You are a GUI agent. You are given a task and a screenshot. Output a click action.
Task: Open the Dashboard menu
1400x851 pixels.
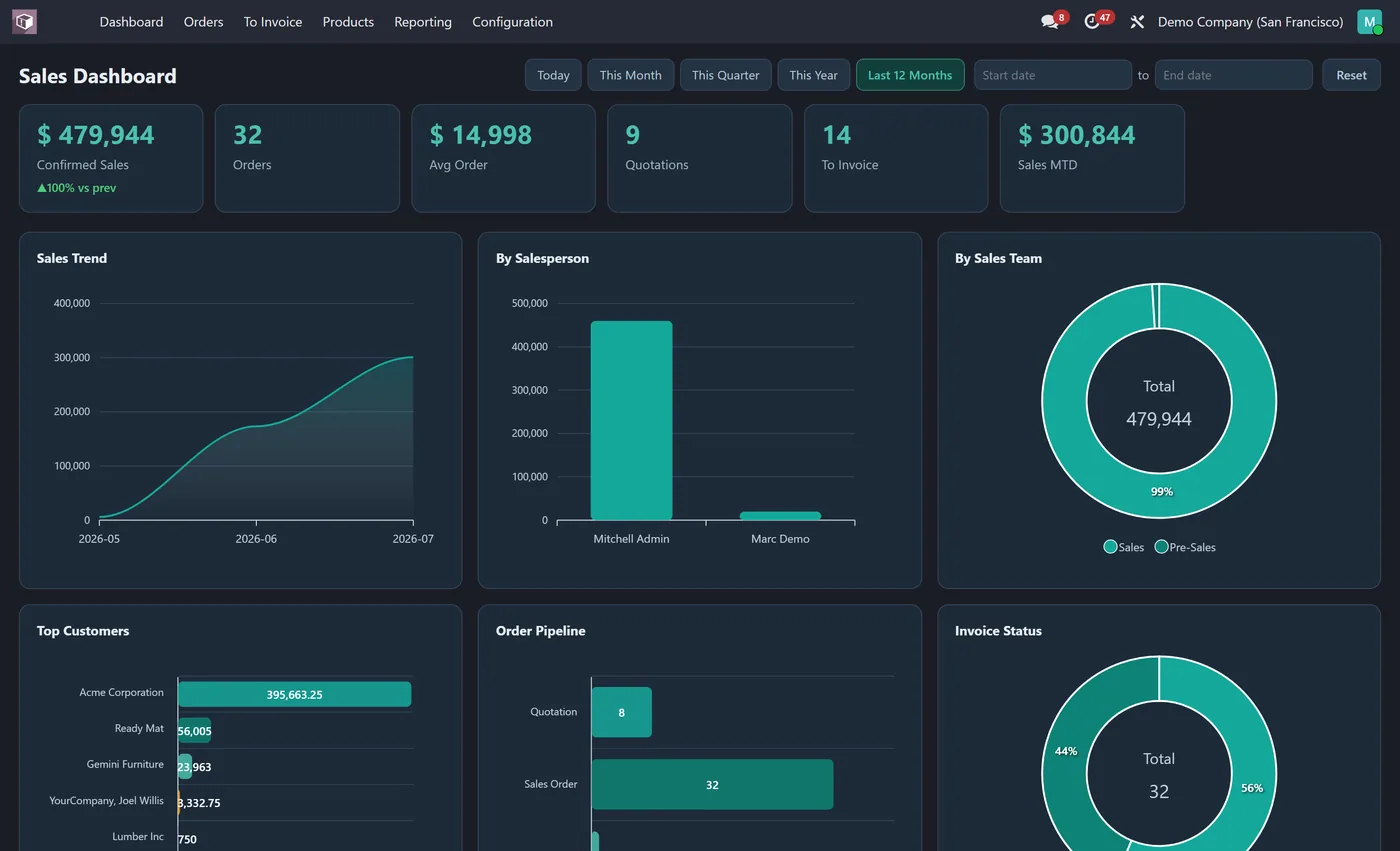pyautogui.click(x=131, y=21)
